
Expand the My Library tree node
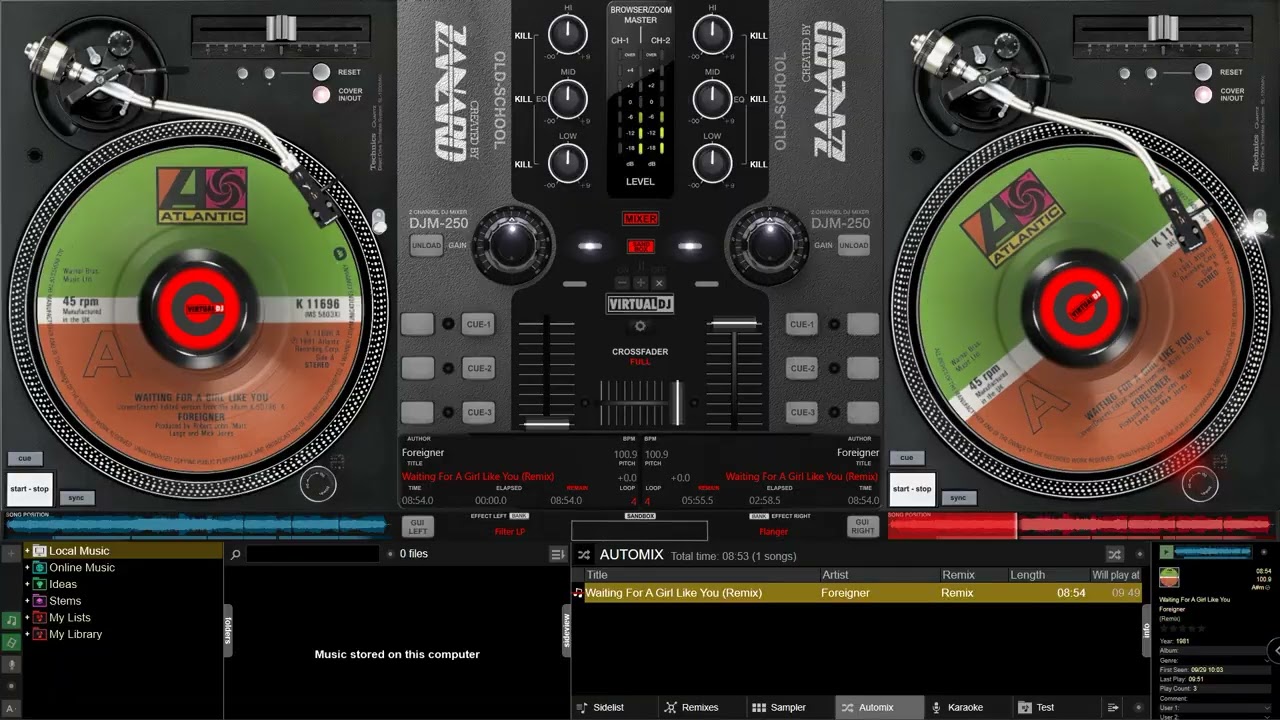(x=27, y=634)
